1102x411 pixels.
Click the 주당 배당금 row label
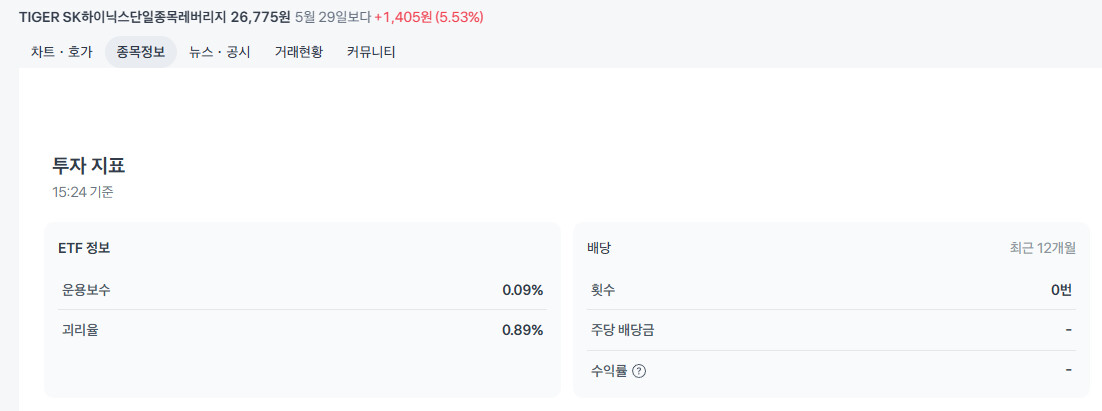pos(623,330)
